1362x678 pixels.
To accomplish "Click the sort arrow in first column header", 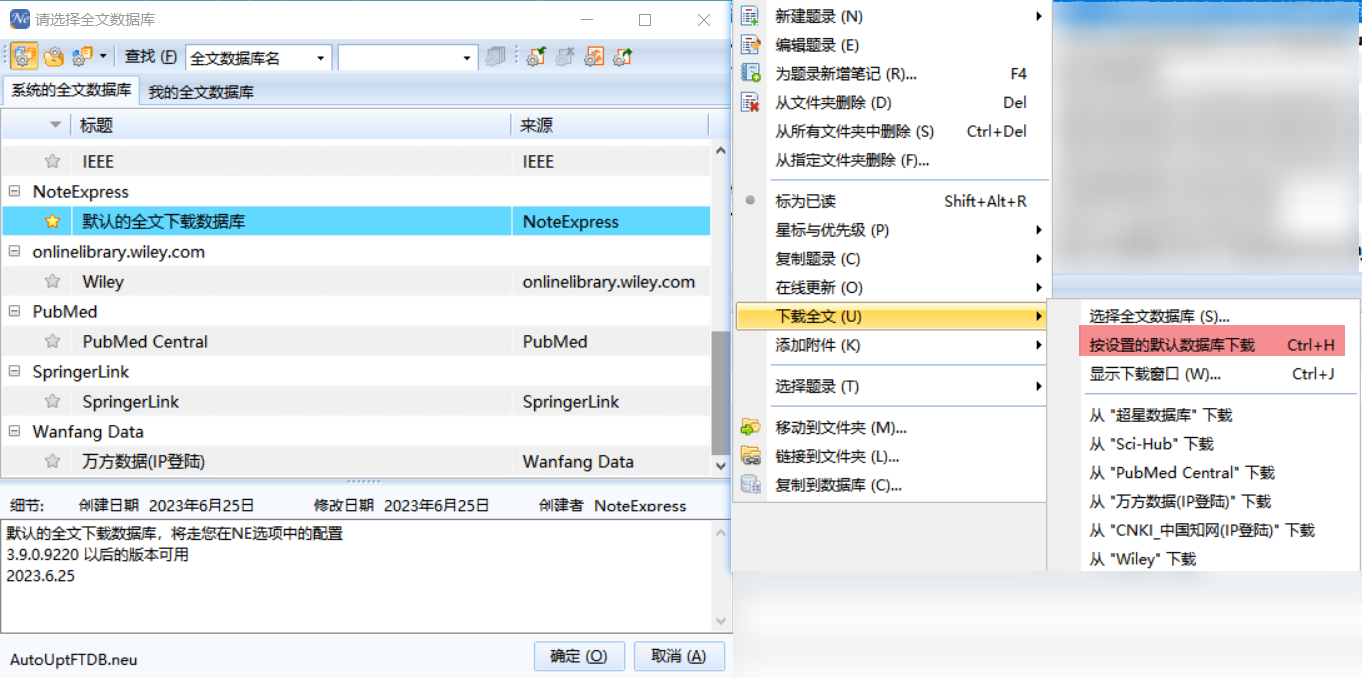I will tap(55, 126).
